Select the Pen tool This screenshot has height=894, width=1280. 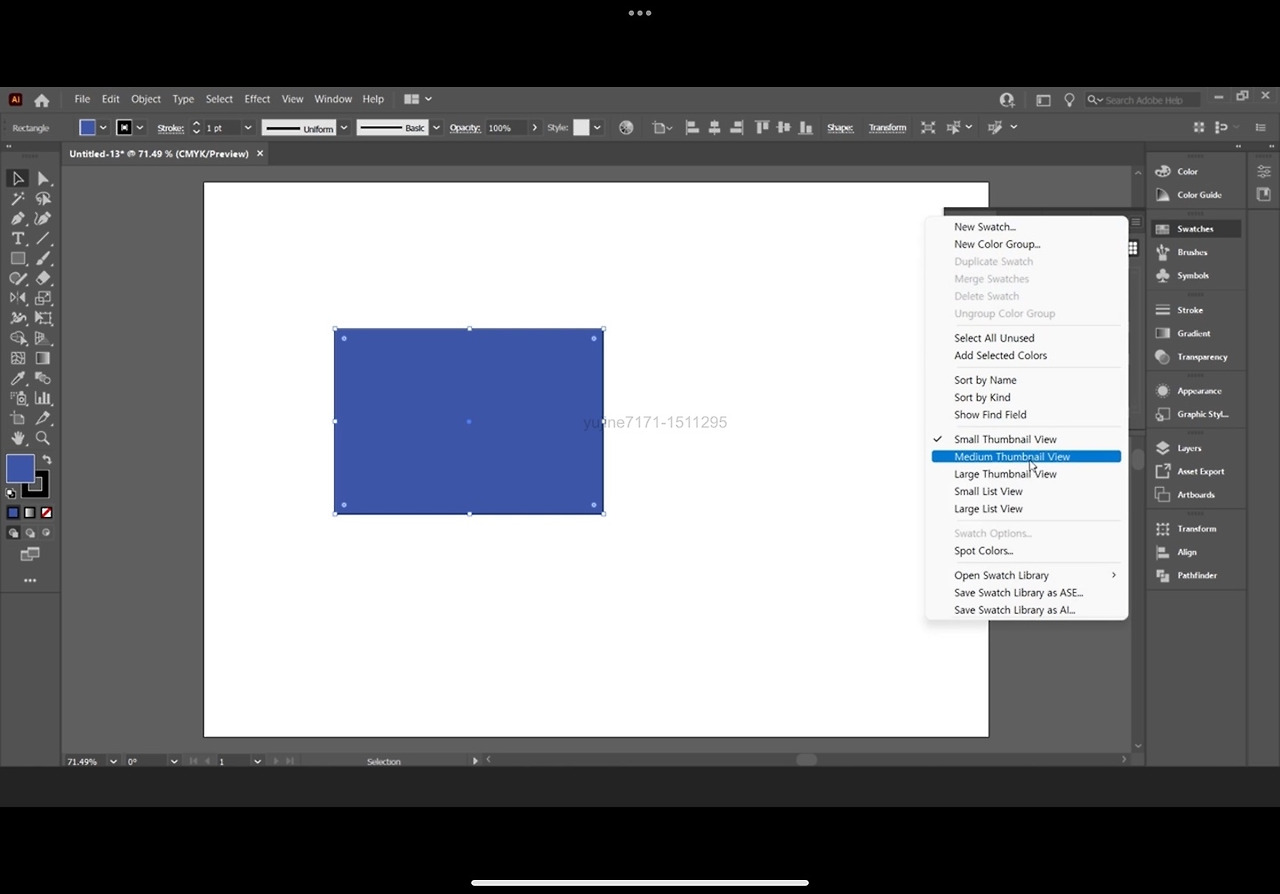(x=18, y=218)
